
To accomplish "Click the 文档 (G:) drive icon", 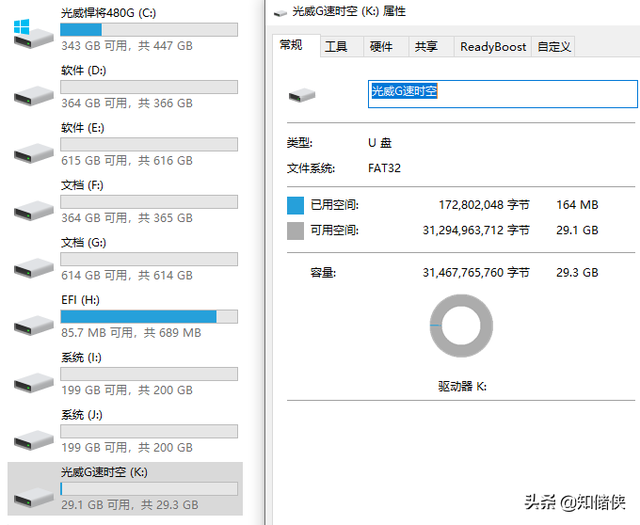I will tap(33, 263).
